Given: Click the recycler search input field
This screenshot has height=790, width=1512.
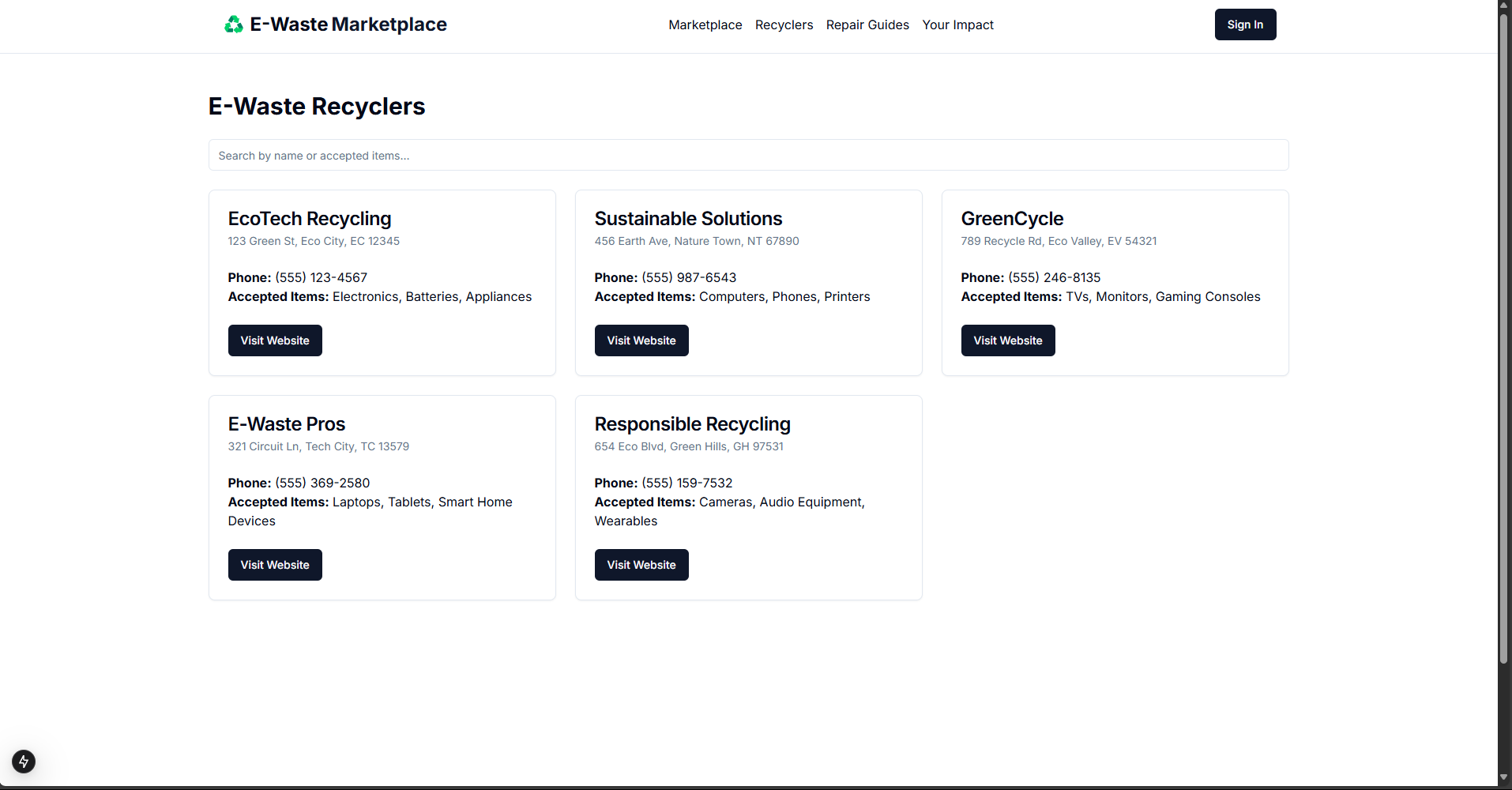Looking at the screenshot, I should tap(748, 155).
